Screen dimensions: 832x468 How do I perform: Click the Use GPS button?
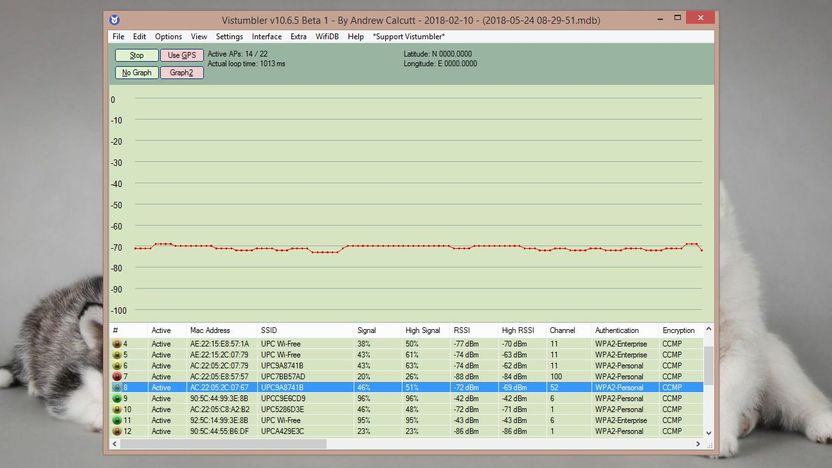[182, 55]
